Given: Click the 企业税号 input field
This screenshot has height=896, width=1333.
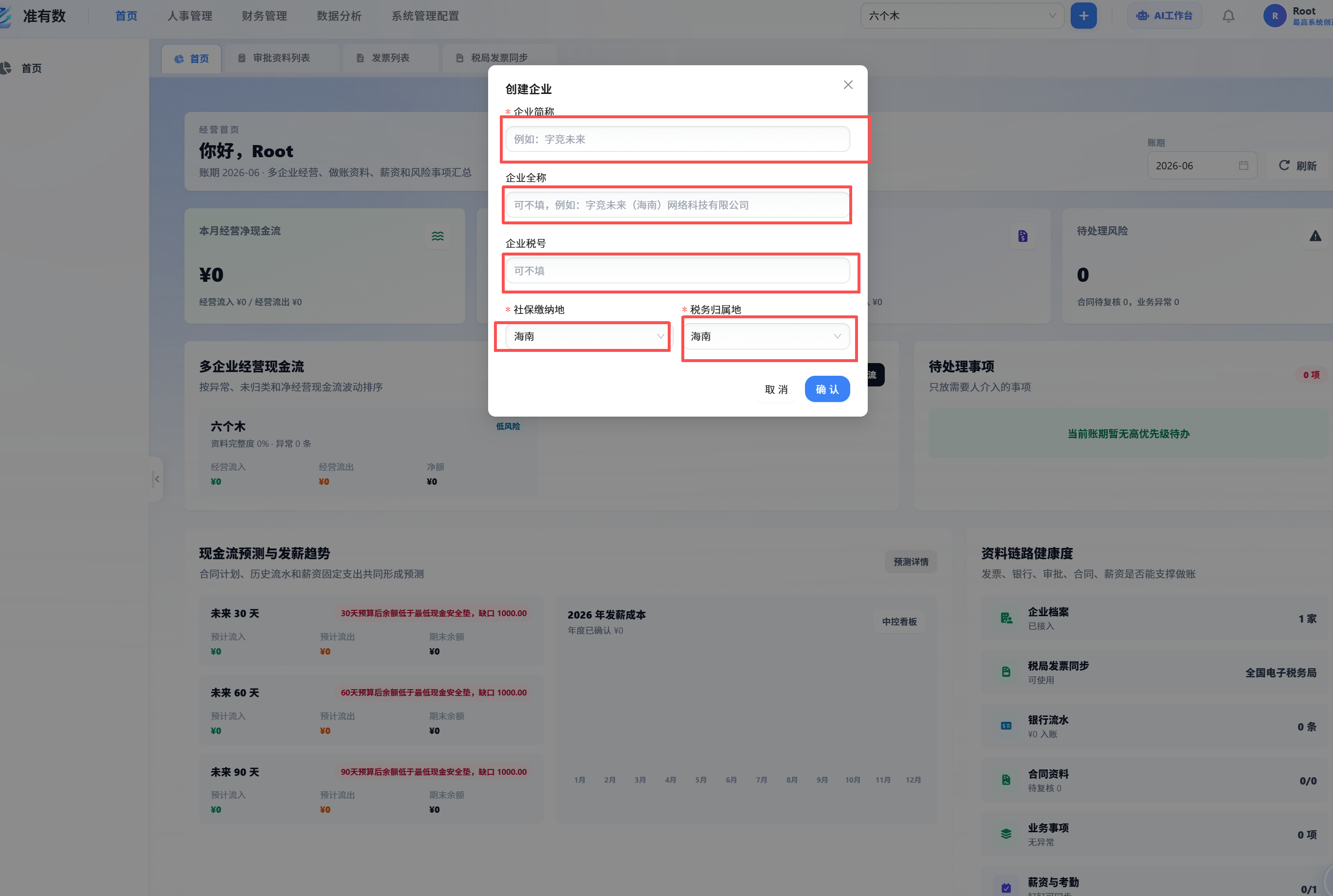Looking at the screenshot, I should point(677,270).
